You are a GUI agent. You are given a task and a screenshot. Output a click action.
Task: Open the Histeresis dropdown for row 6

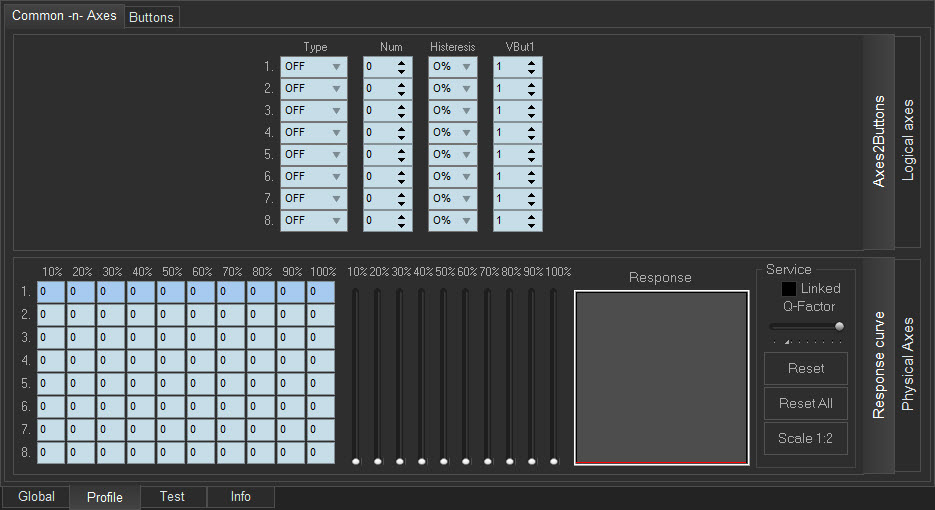point(453,177)
